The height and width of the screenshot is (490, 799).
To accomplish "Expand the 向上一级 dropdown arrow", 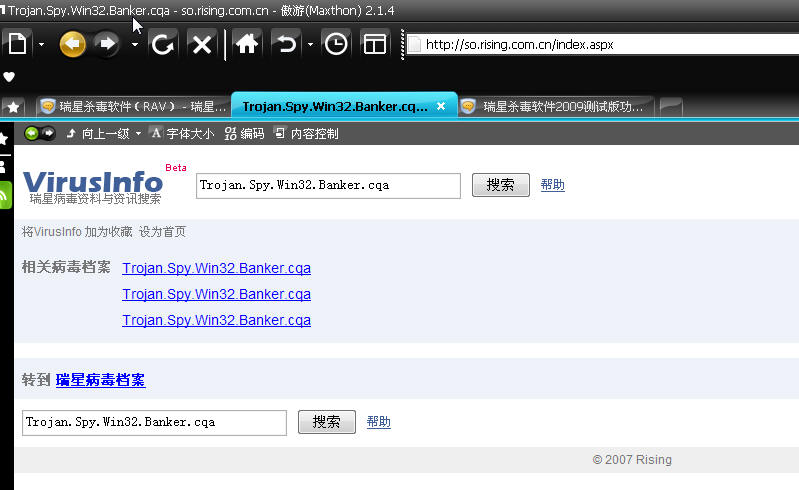I will pyautogui.click(x=138, y=134).
